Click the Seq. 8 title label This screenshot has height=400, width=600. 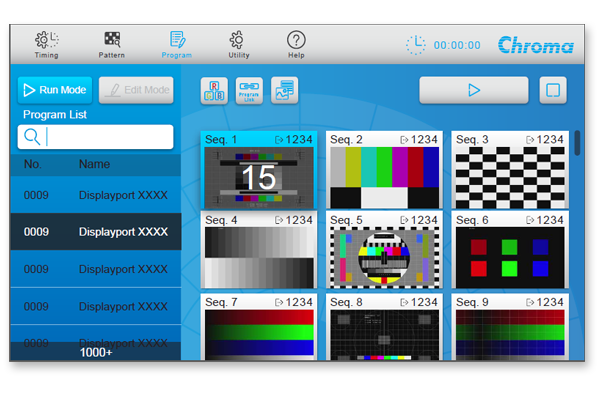[346, 302]
